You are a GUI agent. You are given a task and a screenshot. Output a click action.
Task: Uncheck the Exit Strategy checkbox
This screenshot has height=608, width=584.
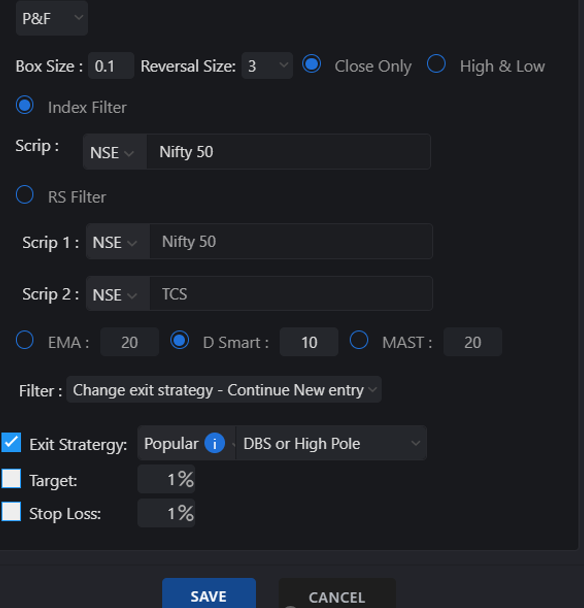pyautogui.click(x=11, y=443)
